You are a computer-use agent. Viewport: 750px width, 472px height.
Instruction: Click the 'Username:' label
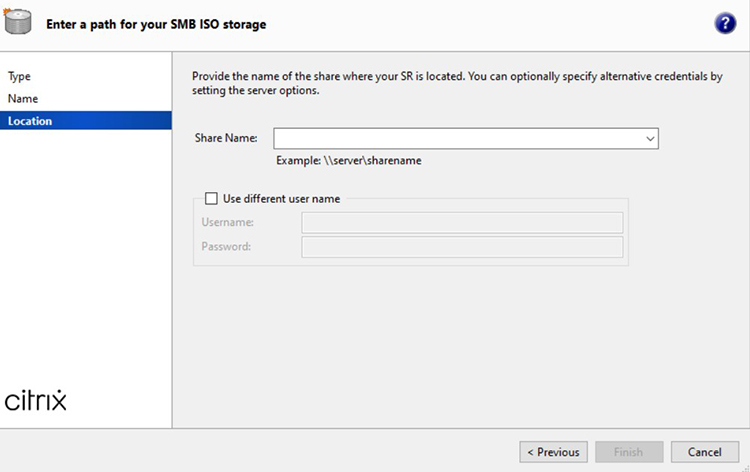tap(227, 222)
